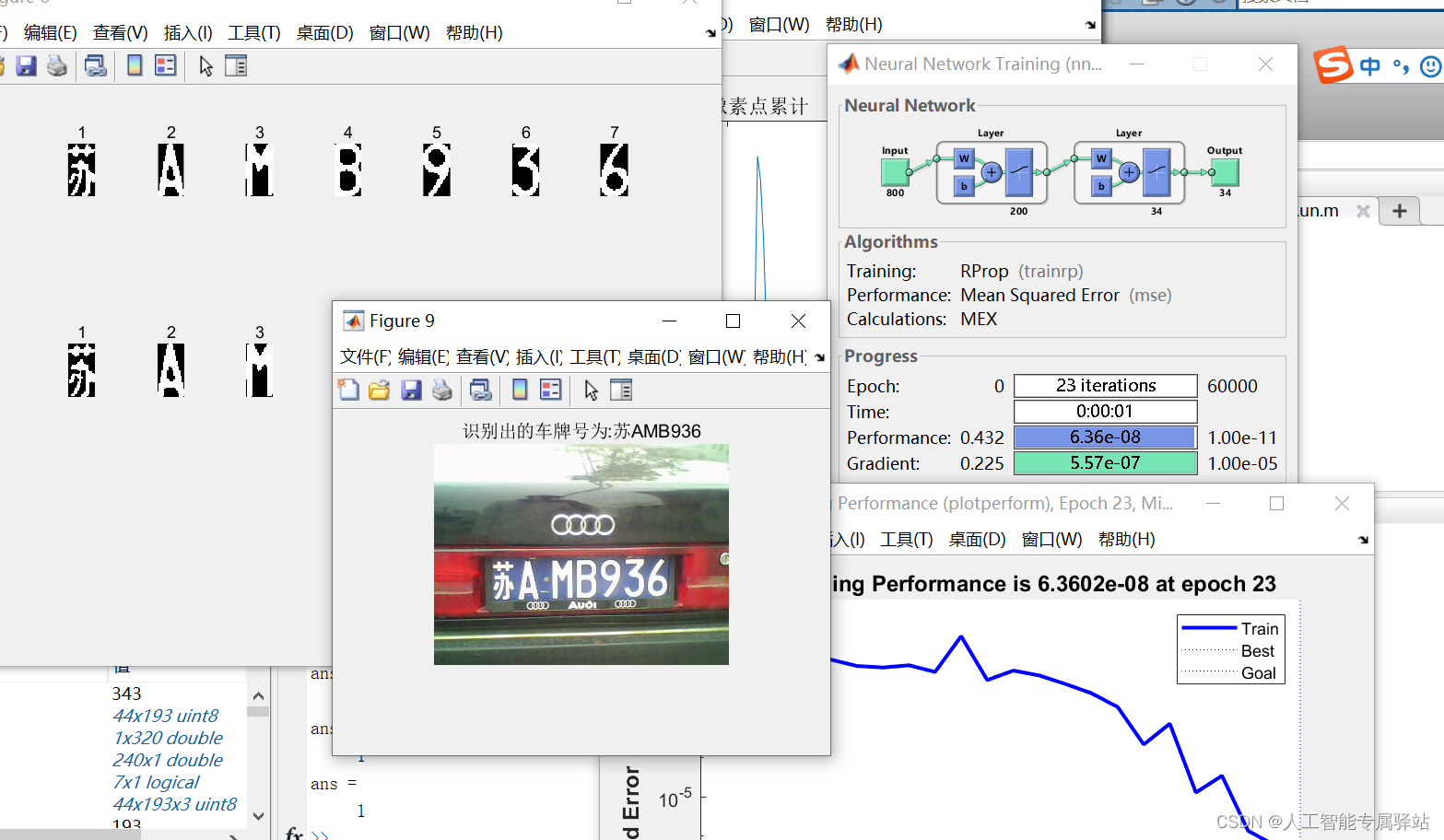Click the fx function browser icon in Command Window
1444x840 pixels.
(295, 833)
